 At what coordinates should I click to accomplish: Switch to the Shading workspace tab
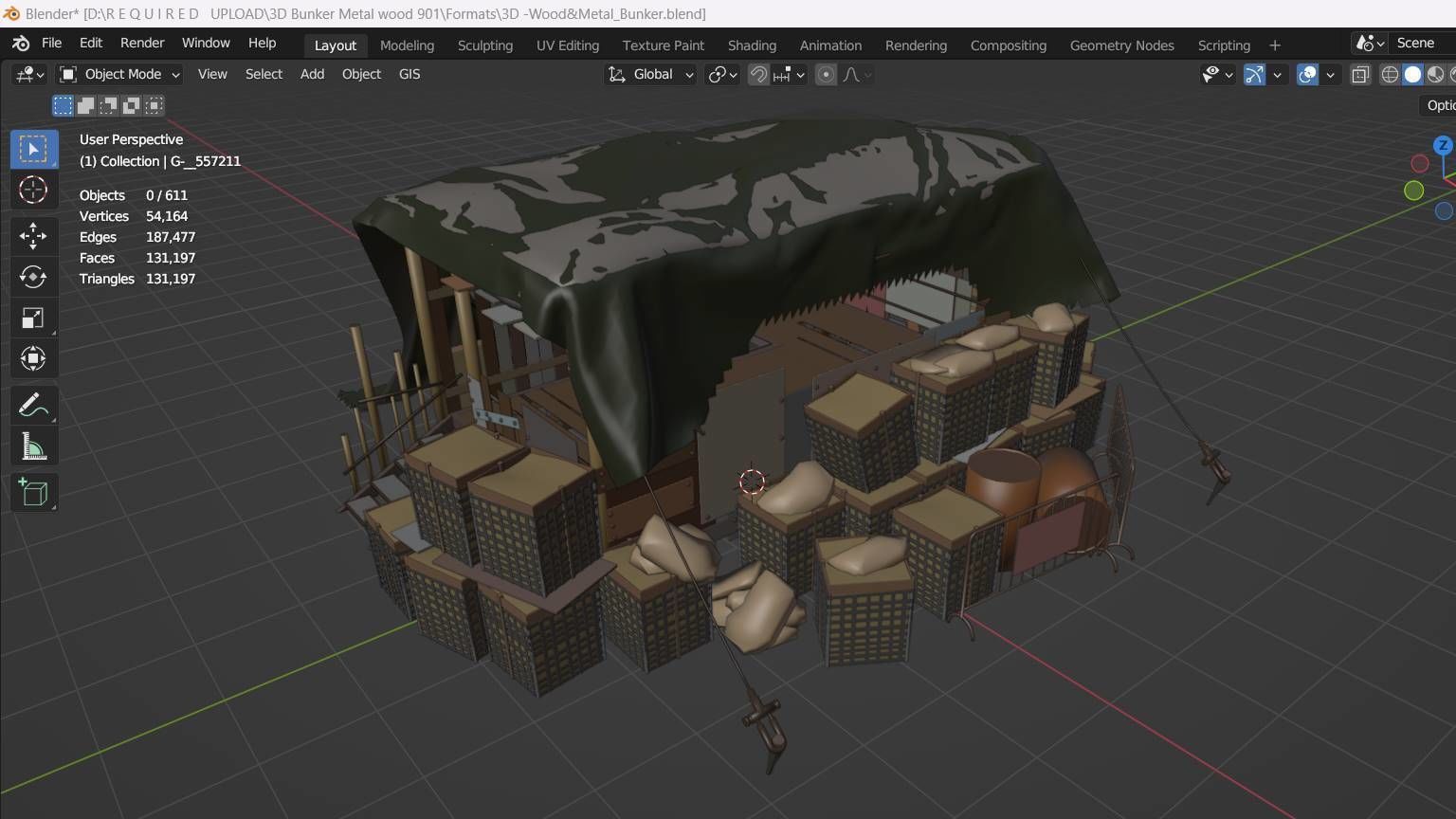coord(752,45)
